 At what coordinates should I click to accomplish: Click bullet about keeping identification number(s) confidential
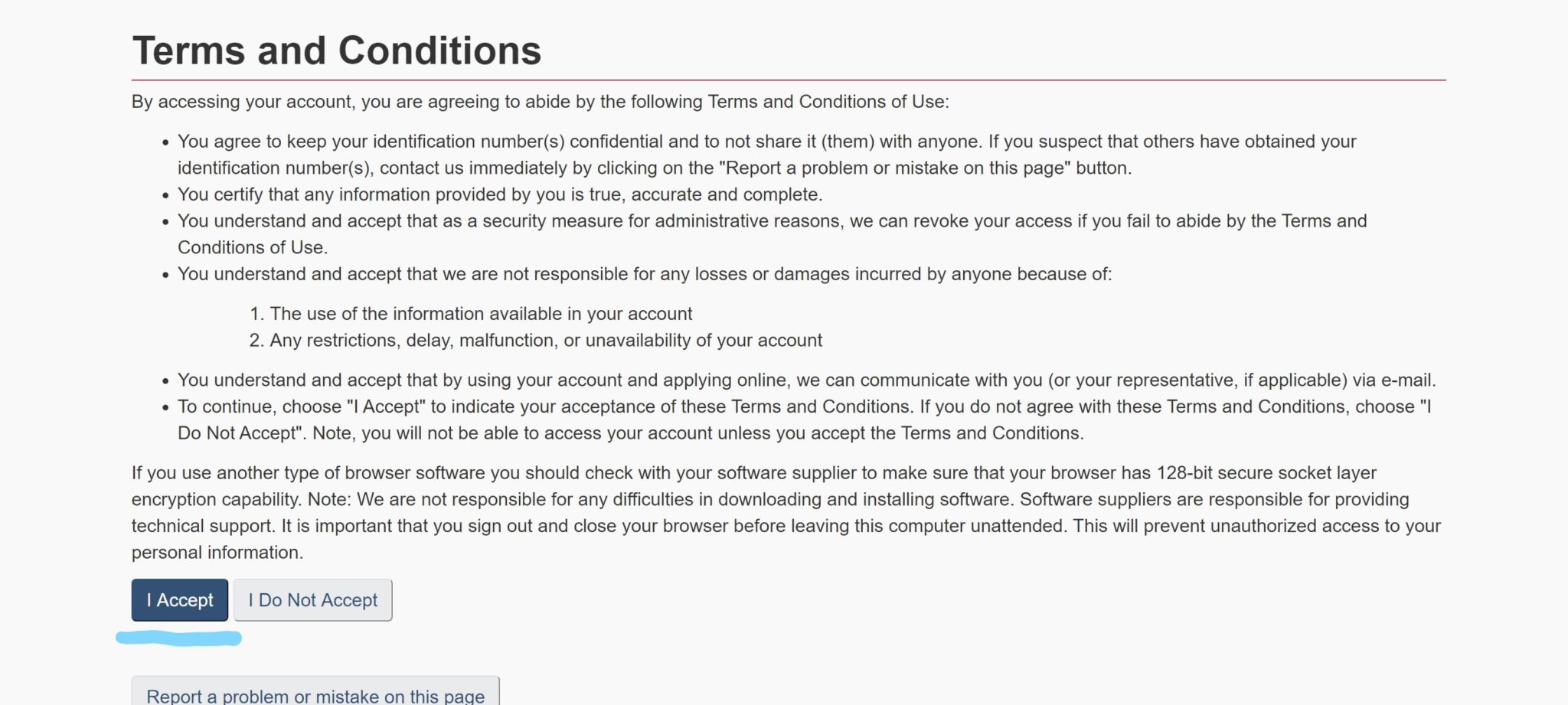766,155
